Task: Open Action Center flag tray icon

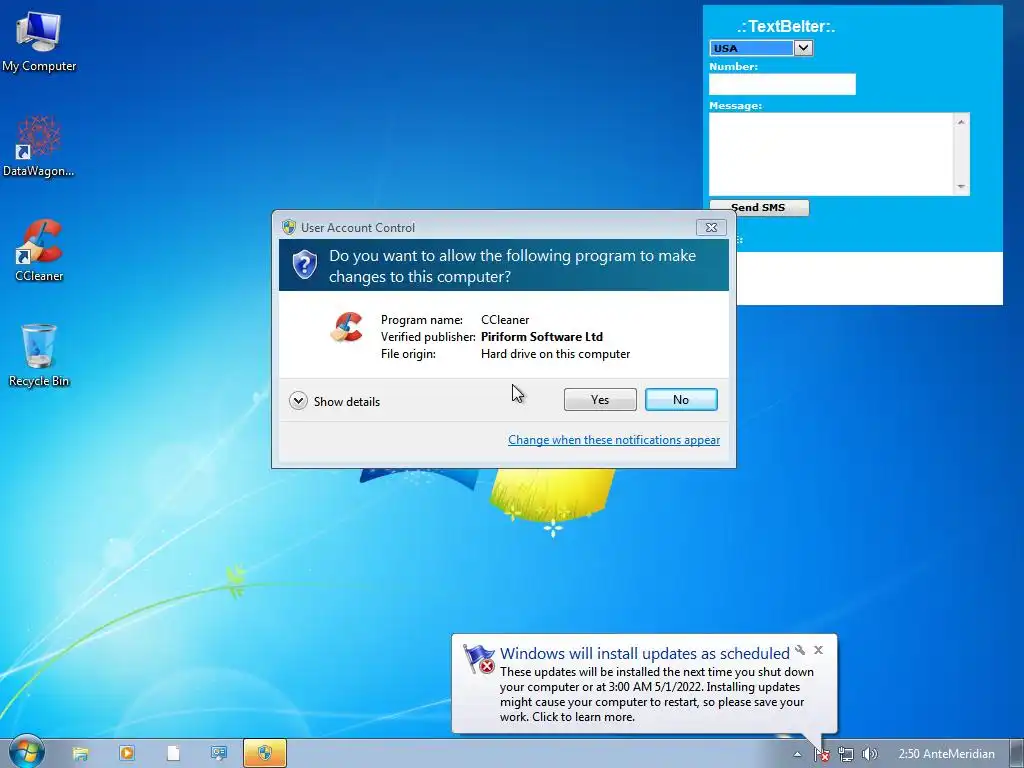Action: pos(822,754)
